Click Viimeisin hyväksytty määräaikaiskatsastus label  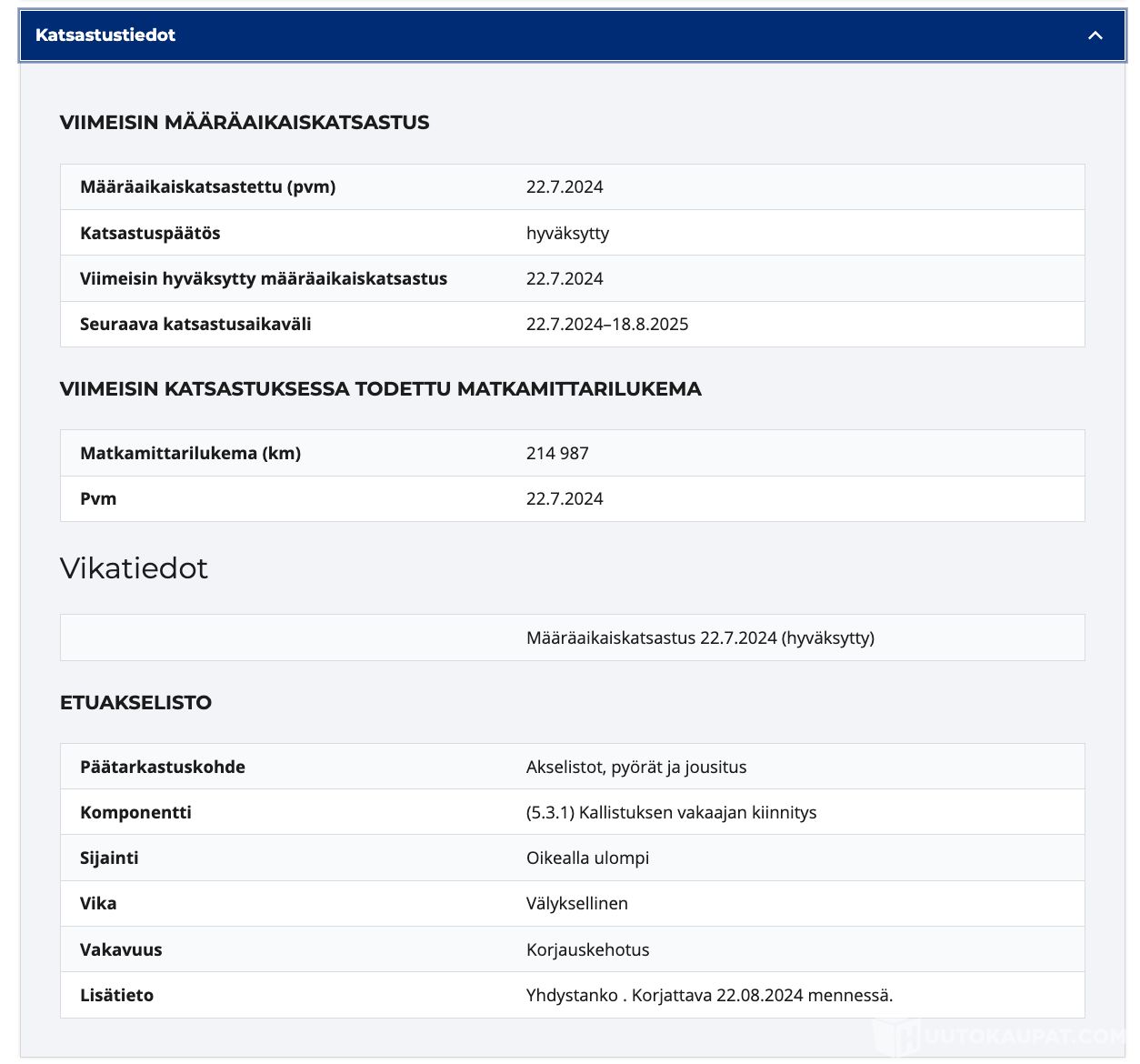pos(264,279)
